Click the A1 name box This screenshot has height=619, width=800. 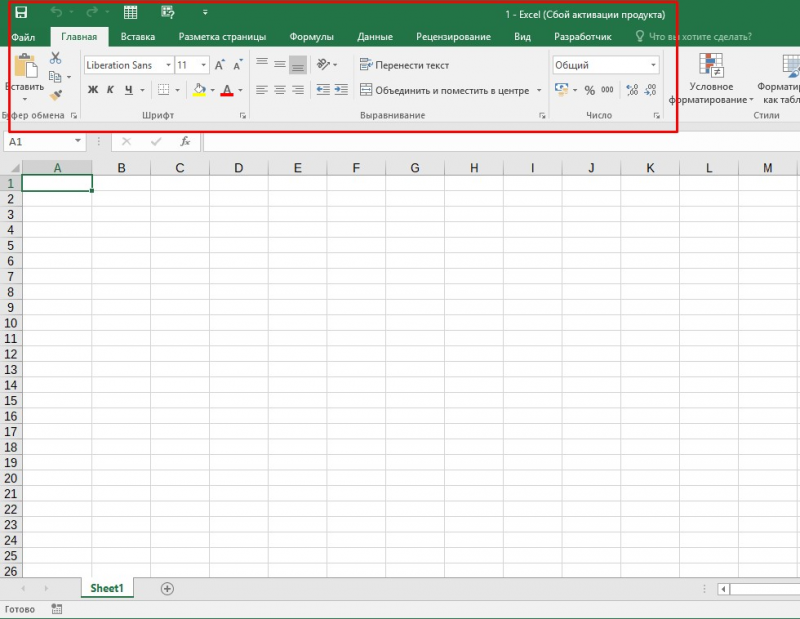tap(44, 141)
